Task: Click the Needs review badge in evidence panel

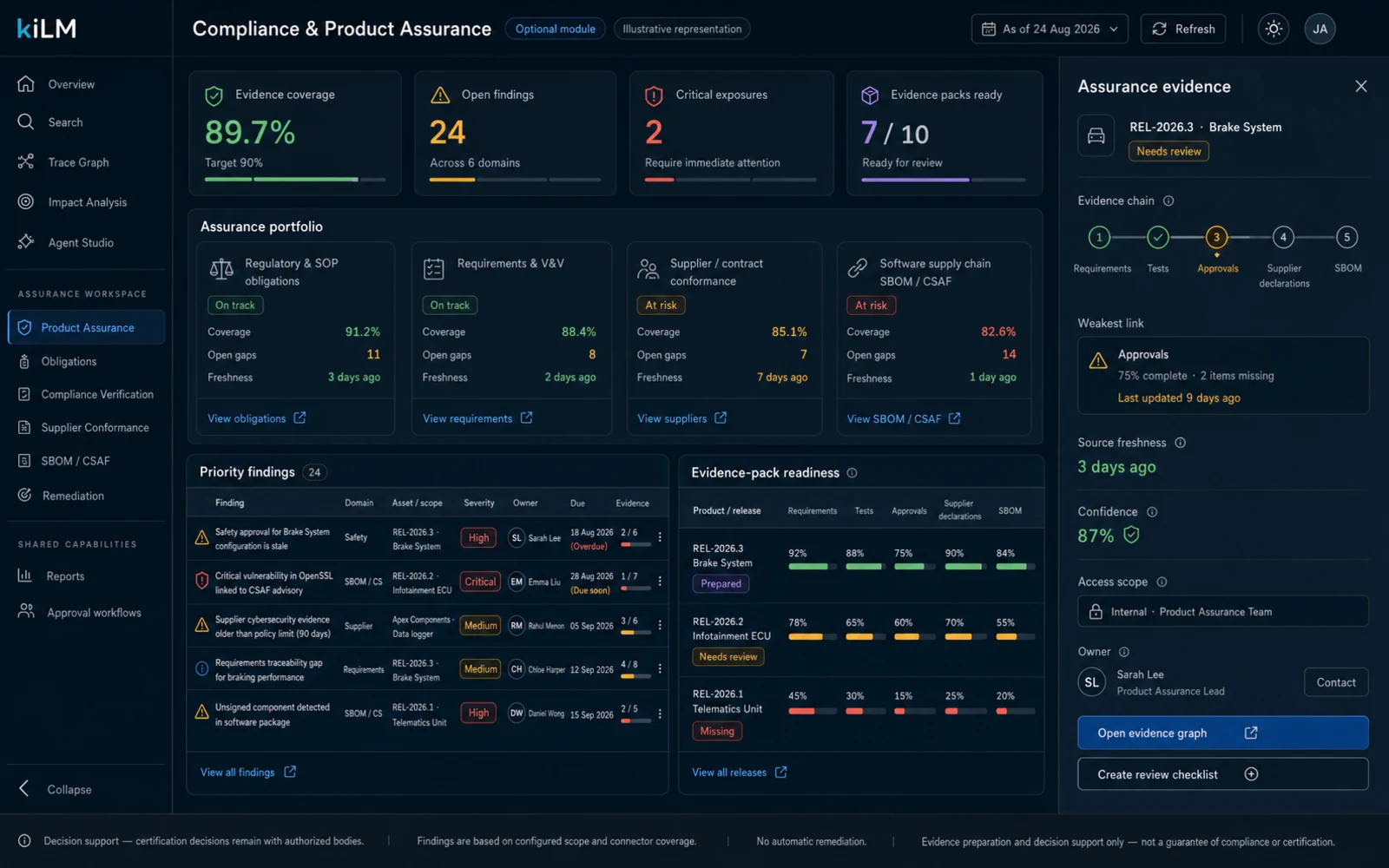Action: [x=1168, y=151]
